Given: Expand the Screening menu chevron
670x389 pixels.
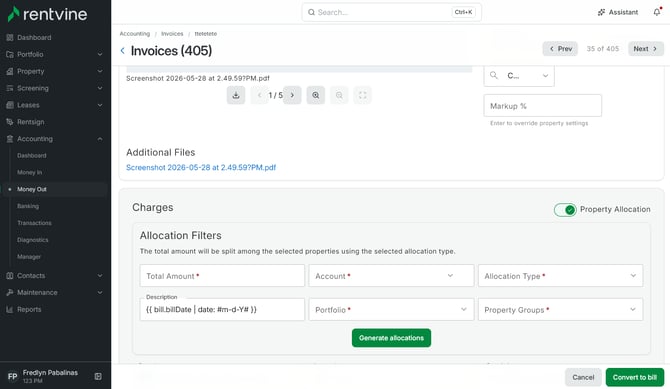Looking at the screenshot, I should click(x=100, y=88).
